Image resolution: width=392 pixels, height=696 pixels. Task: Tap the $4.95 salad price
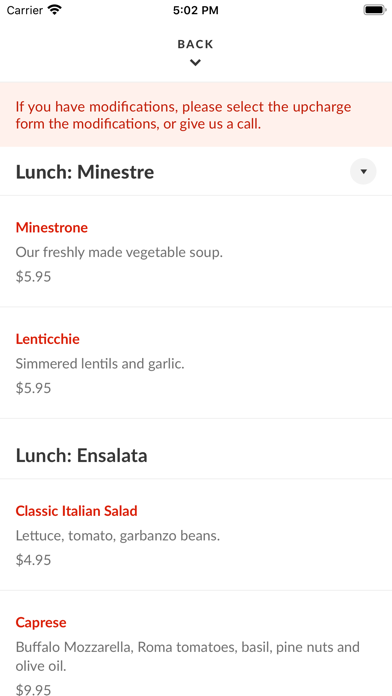coord(33,560)
